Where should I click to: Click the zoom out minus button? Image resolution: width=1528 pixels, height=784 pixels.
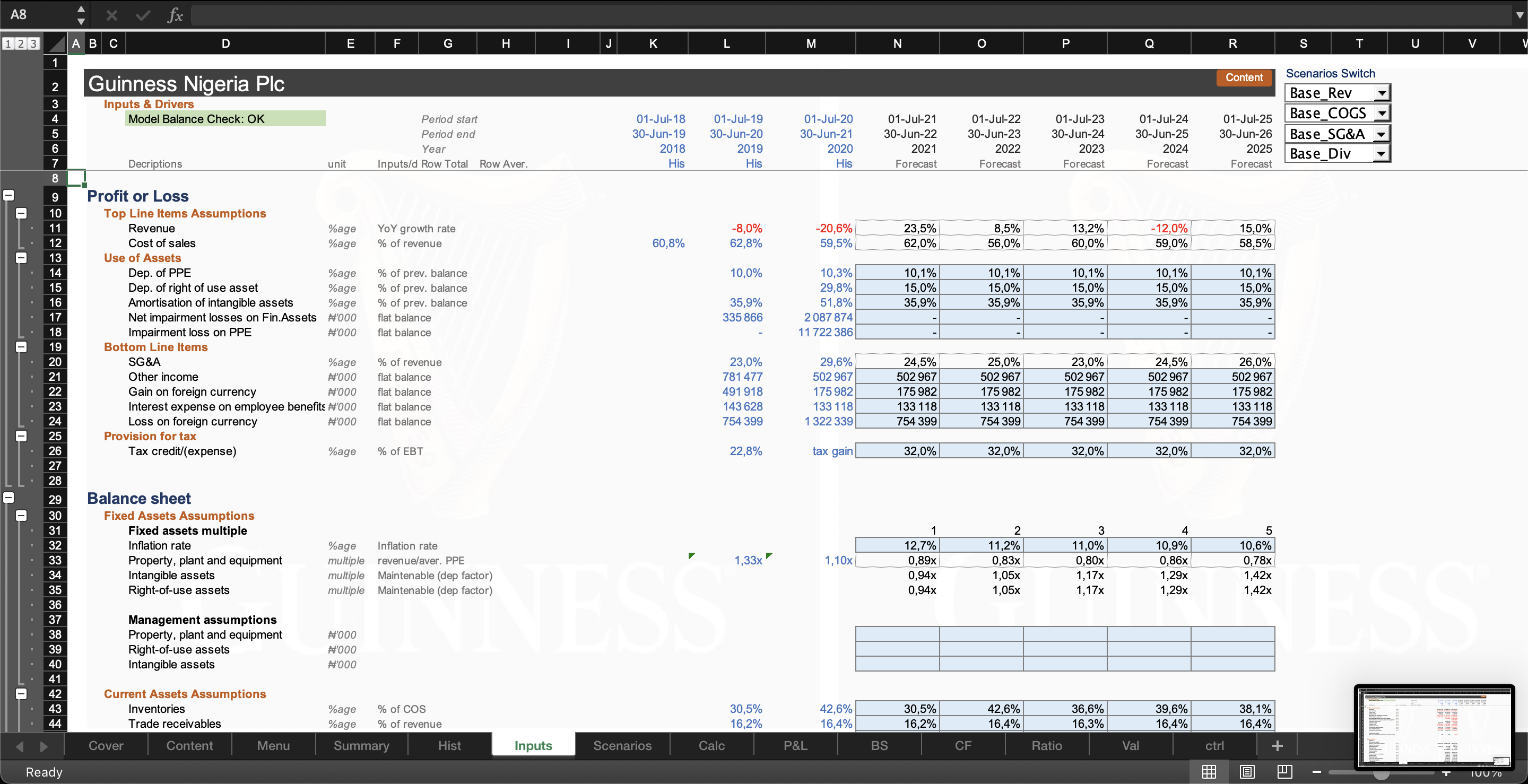pos(1316,772)
